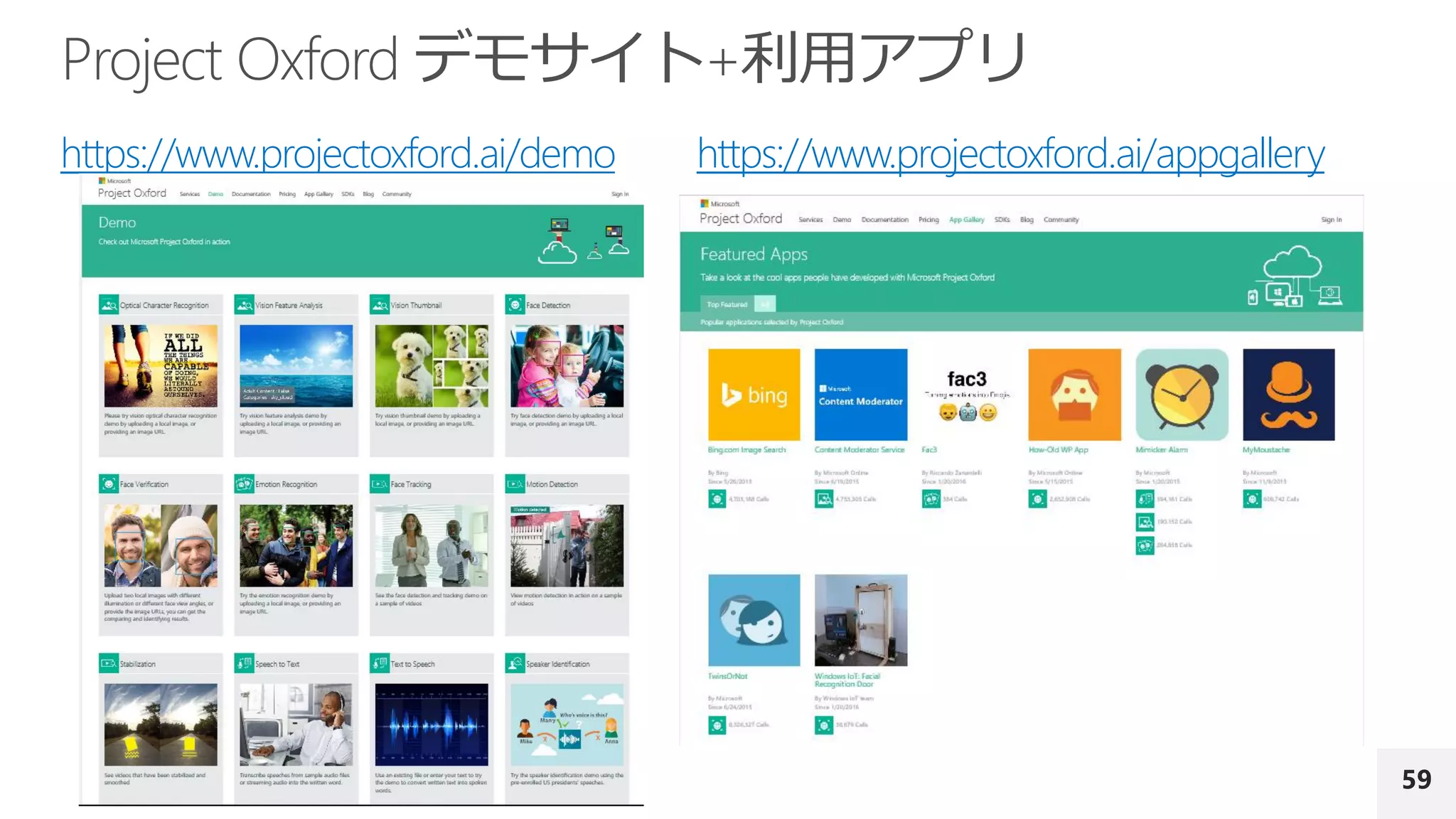This screenshot has width=1456, height=819.
Task: Open the ocean image under Vision Feature Analysis
Action: [x=296, y=366]
